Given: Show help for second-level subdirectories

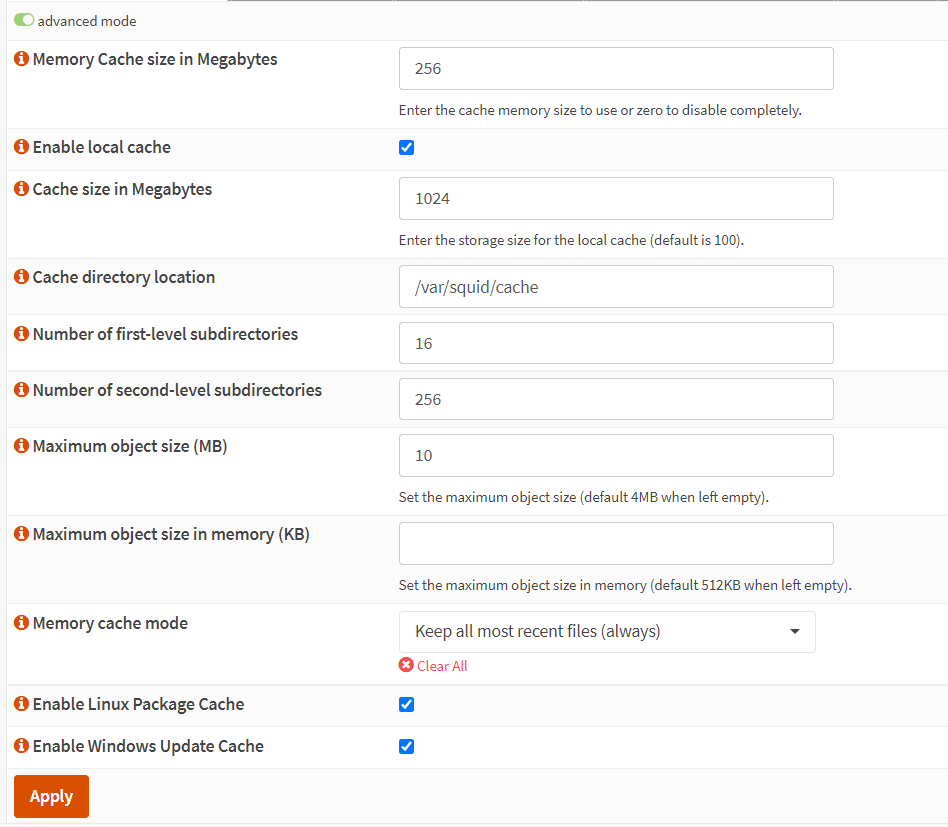Looking at the screenshot, I should [21, 391].
